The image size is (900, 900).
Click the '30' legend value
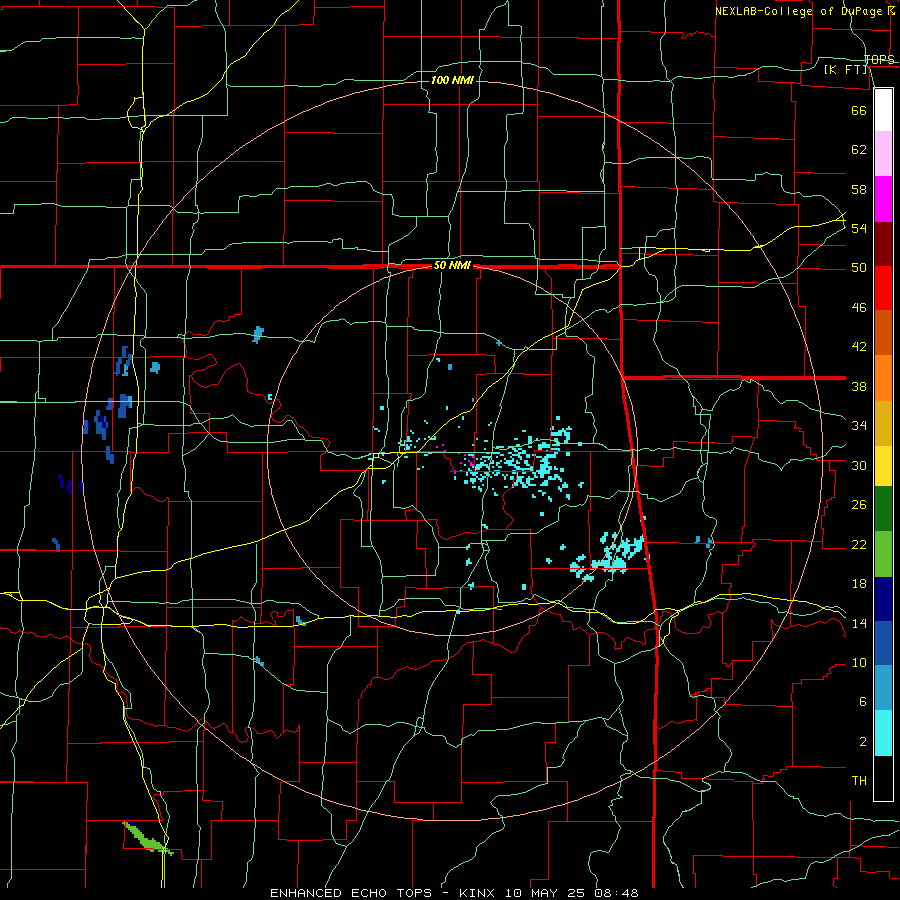pos(859,465)
